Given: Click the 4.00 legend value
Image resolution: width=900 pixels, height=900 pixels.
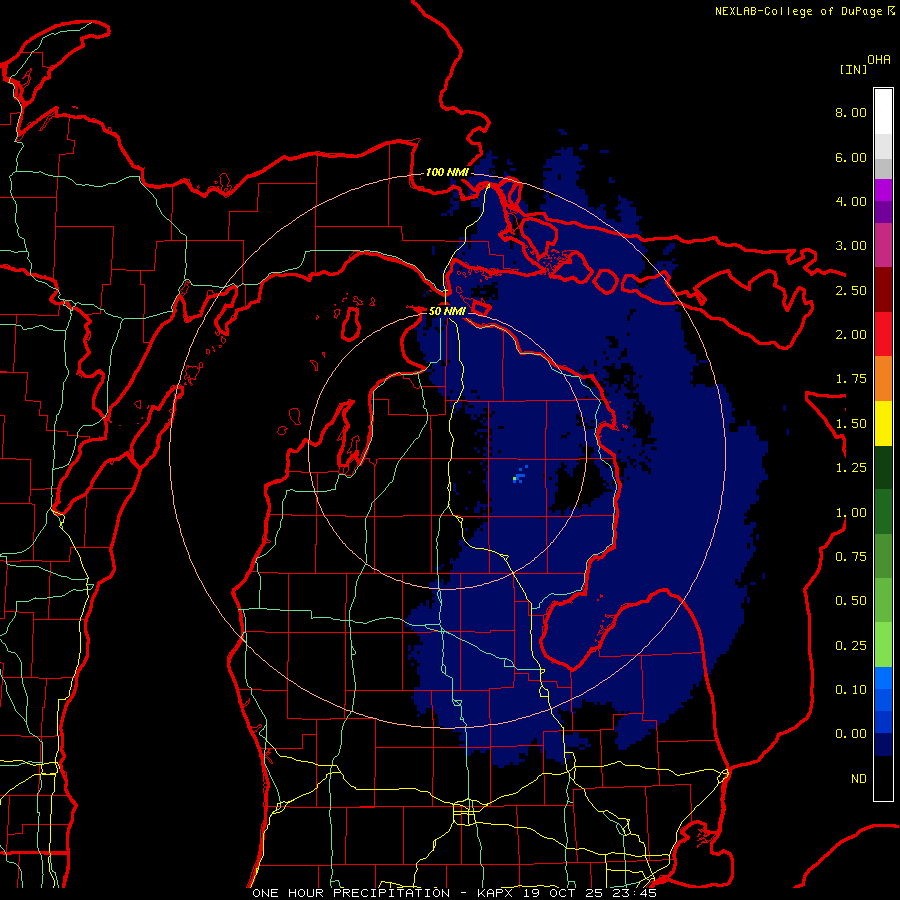Looking at the screenshot, I should pos(851,201).
